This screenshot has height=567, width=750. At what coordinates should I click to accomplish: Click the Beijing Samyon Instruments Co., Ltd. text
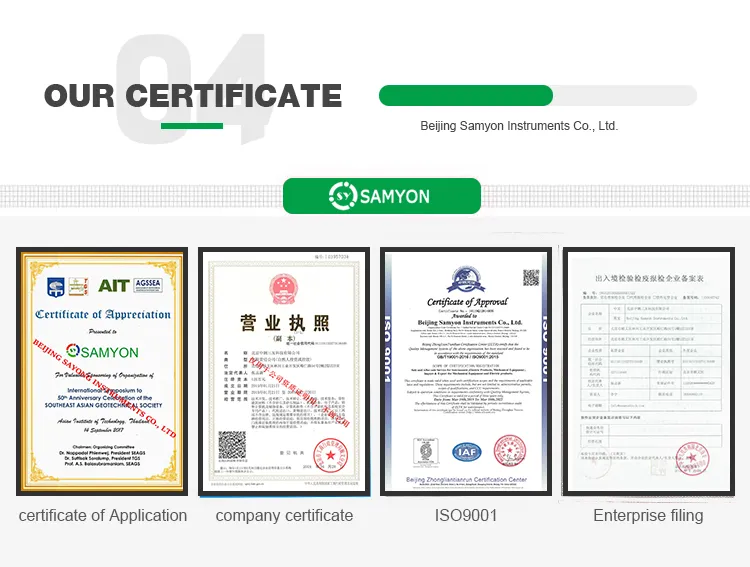[x=519, y=126]
